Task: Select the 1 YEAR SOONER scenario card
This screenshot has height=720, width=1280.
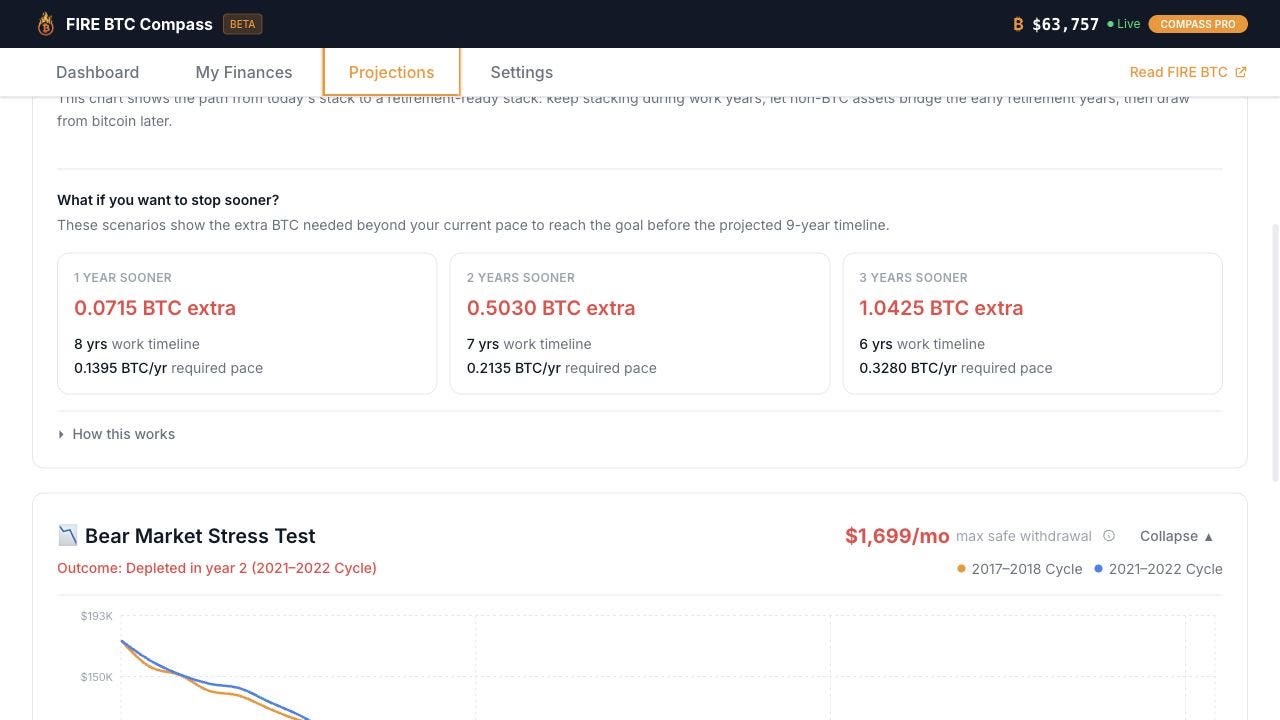Action: [x=247, y=323]
